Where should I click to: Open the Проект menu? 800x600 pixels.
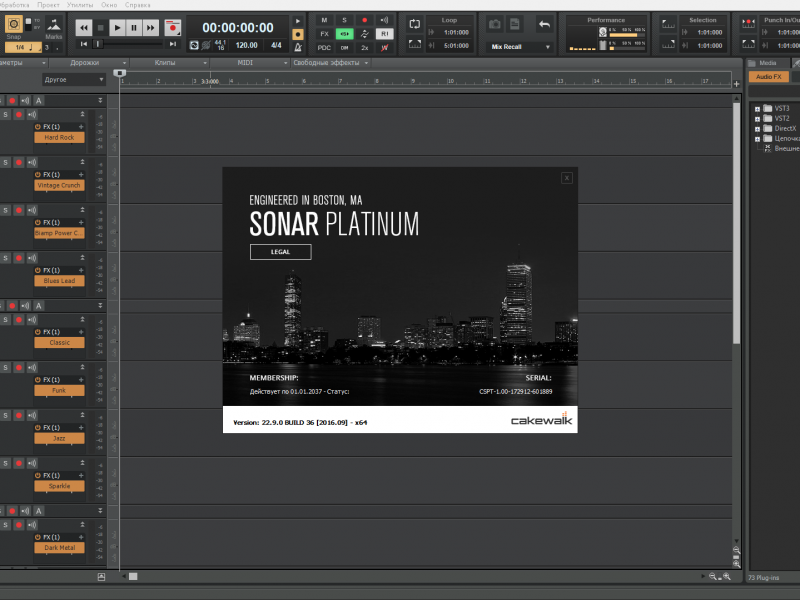(48, 5)
